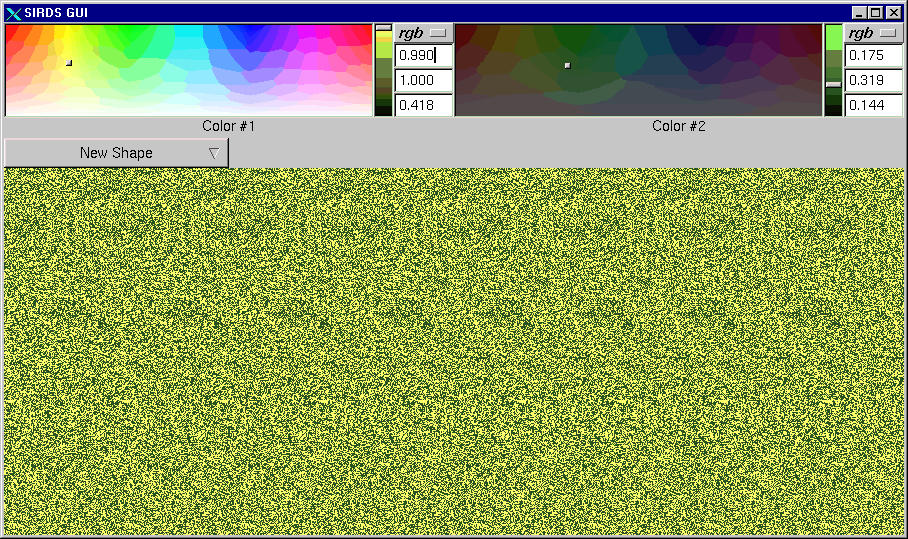Maximize the SIRDS GUI window

point(876,13)
